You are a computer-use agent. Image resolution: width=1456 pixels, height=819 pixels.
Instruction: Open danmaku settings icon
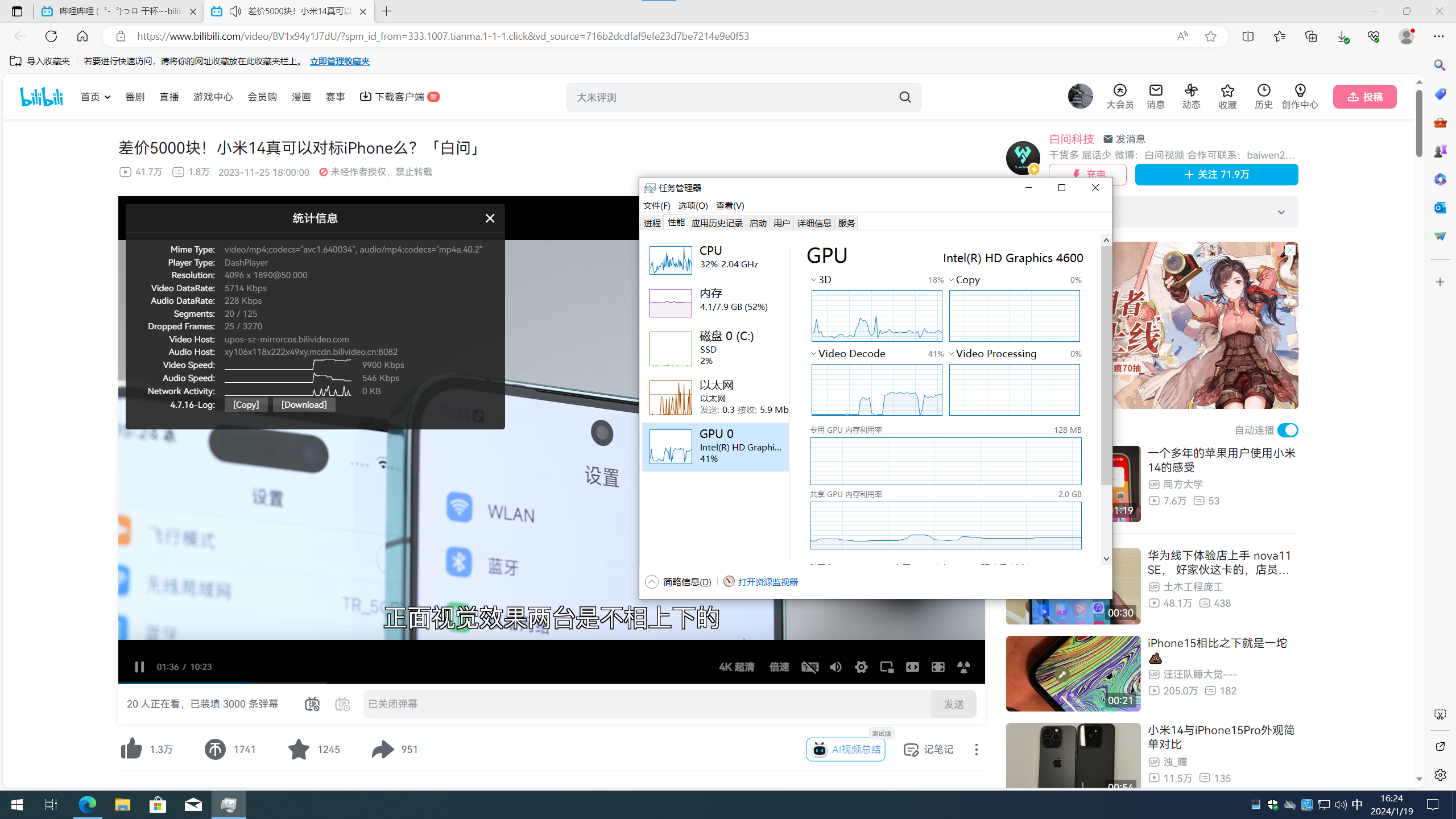[342, 704]
